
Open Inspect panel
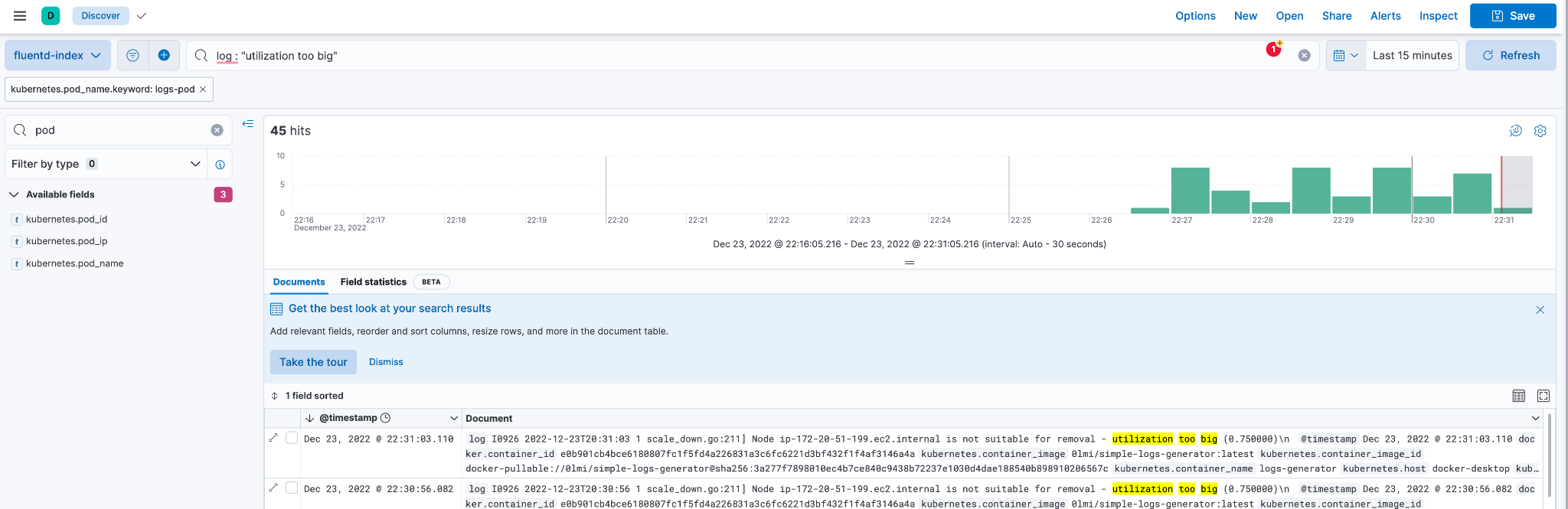click(x=1439, y=15)
